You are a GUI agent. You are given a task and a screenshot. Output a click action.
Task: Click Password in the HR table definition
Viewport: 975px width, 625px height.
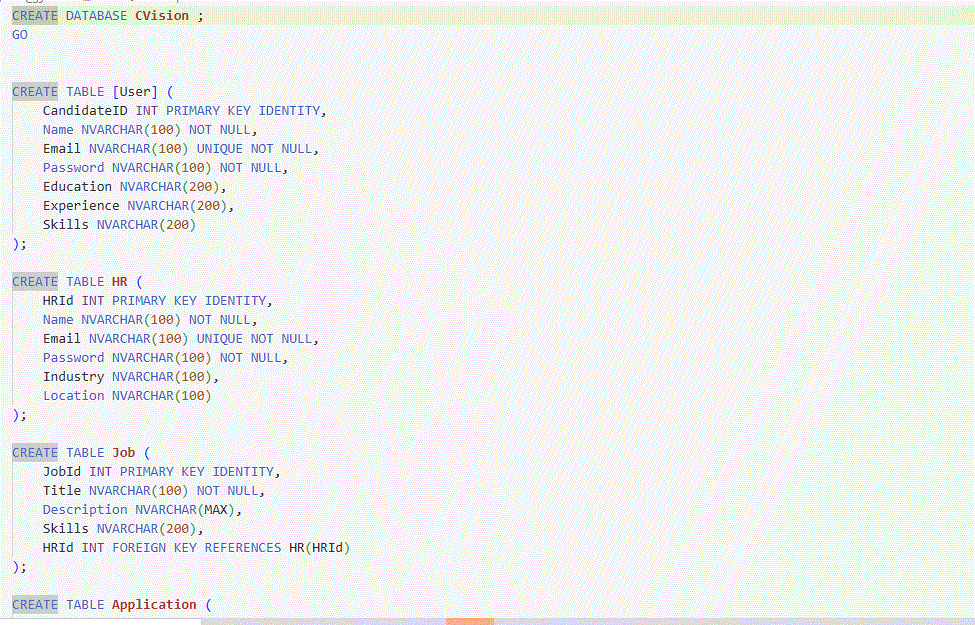(73, 358)
